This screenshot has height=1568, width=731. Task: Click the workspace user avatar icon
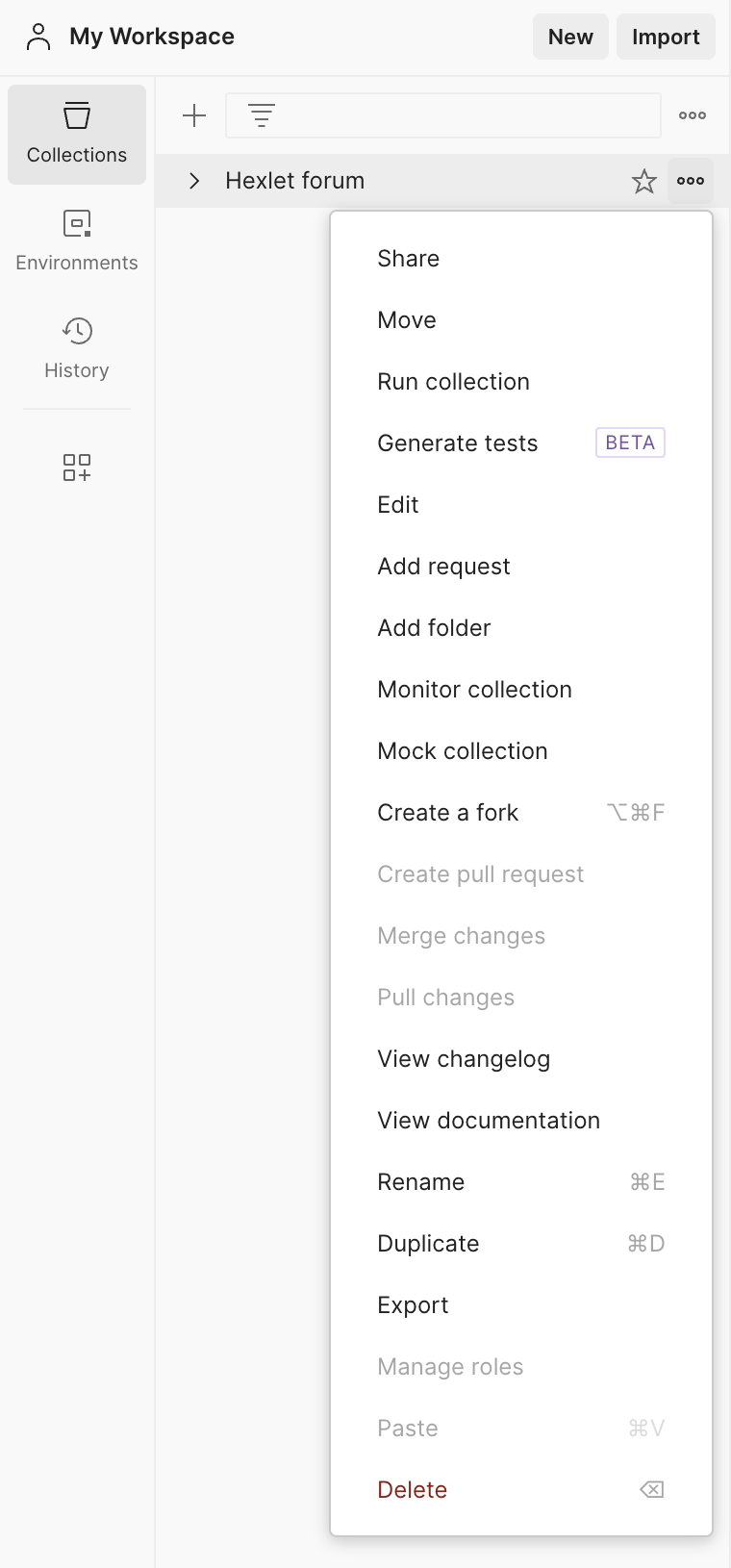click(38, 37)
